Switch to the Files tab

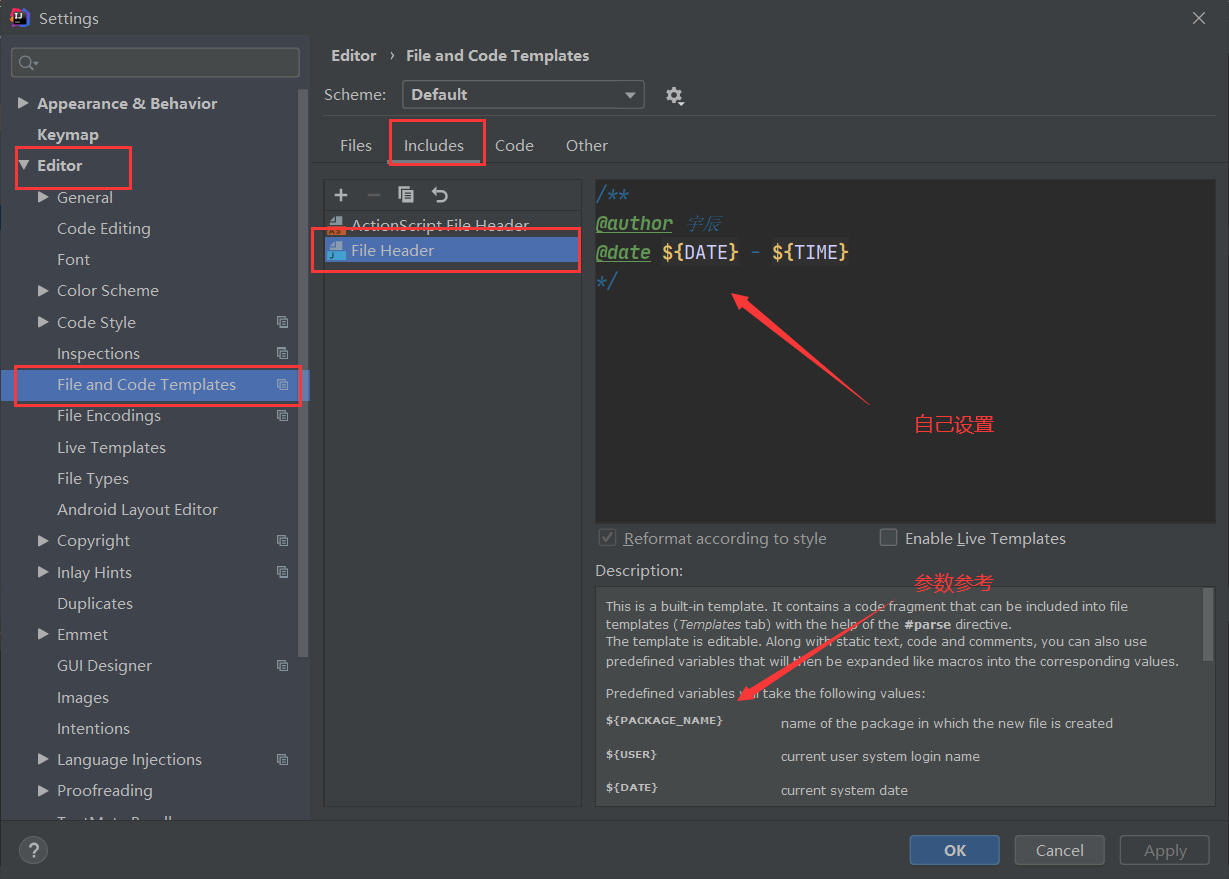(356, 145)
